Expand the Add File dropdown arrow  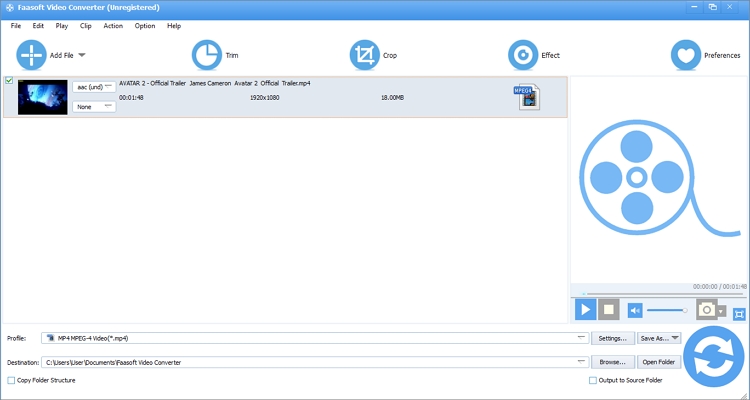coord(82,55)
